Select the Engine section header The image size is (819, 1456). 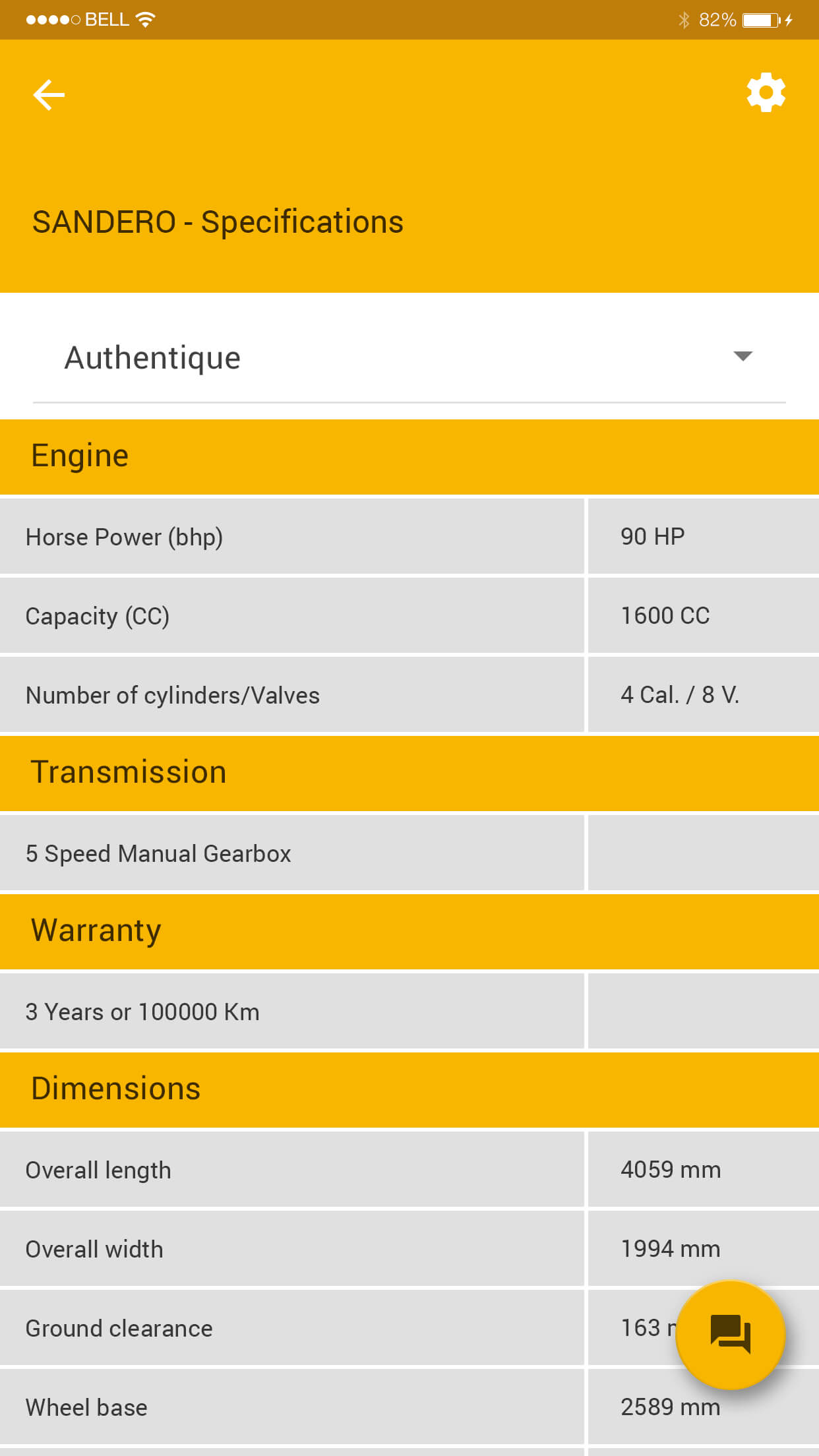click(409, 456)
